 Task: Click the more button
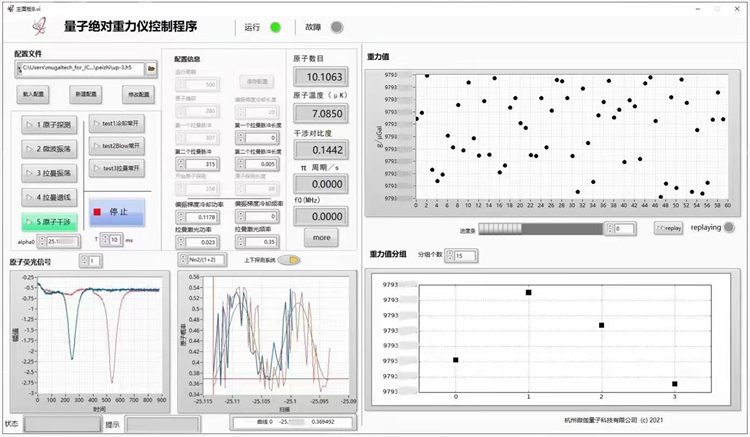coord(321,238)
